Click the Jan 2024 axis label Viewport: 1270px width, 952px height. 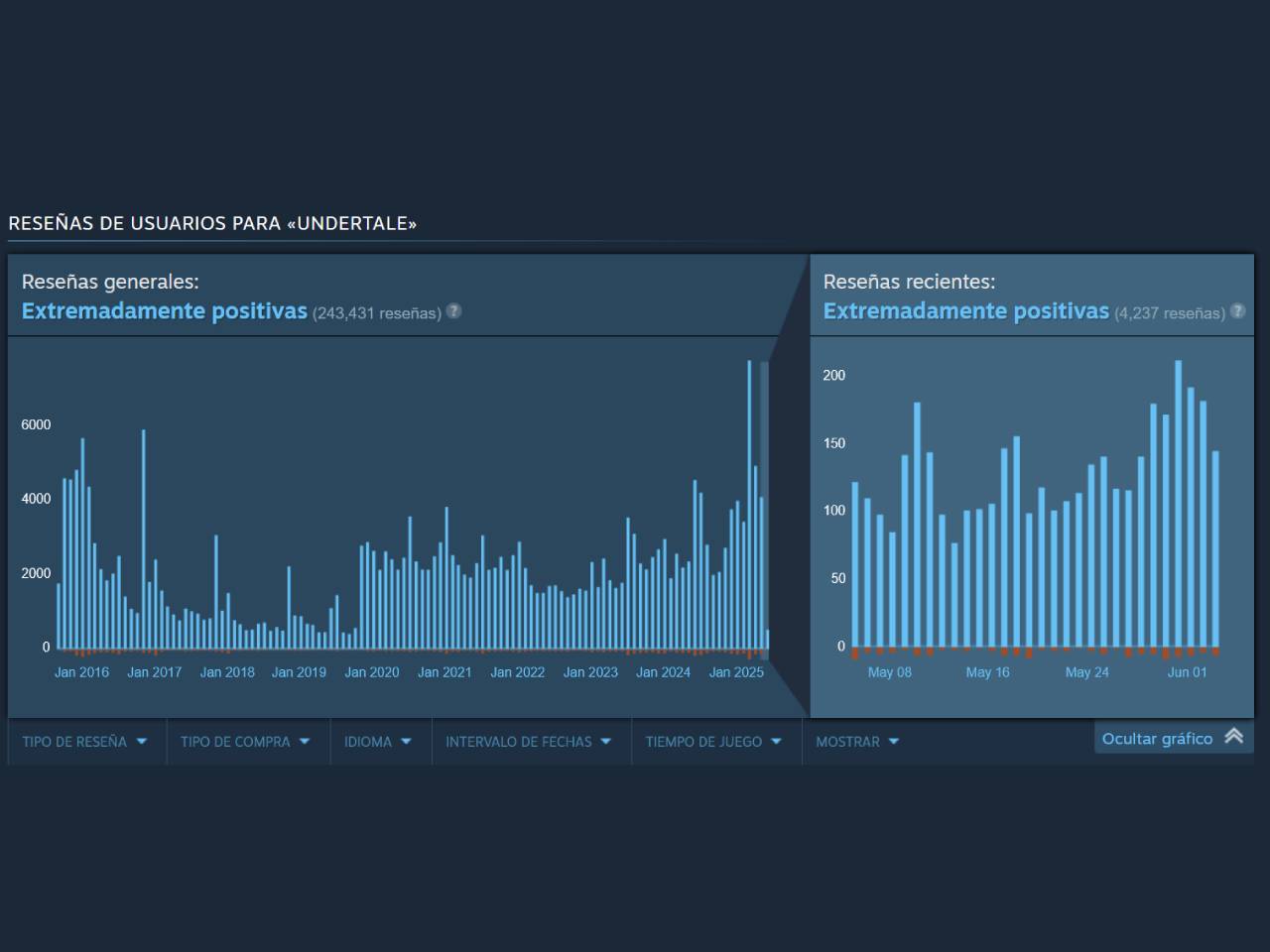pos(663,672)
